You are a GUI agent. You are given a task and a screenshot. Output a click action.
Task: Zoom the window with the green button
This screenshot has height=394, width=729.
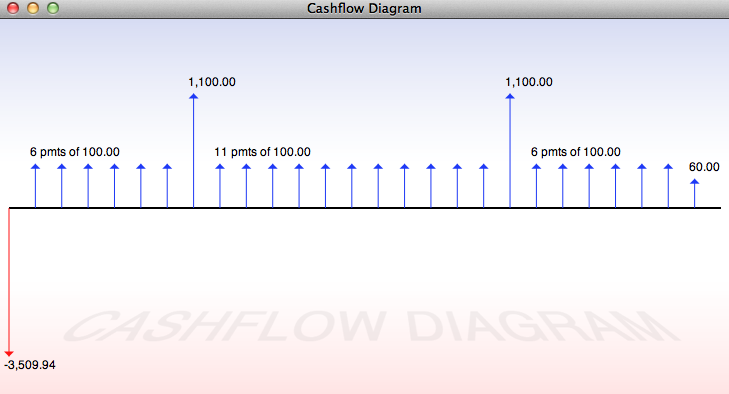click(x=53, y=8)
